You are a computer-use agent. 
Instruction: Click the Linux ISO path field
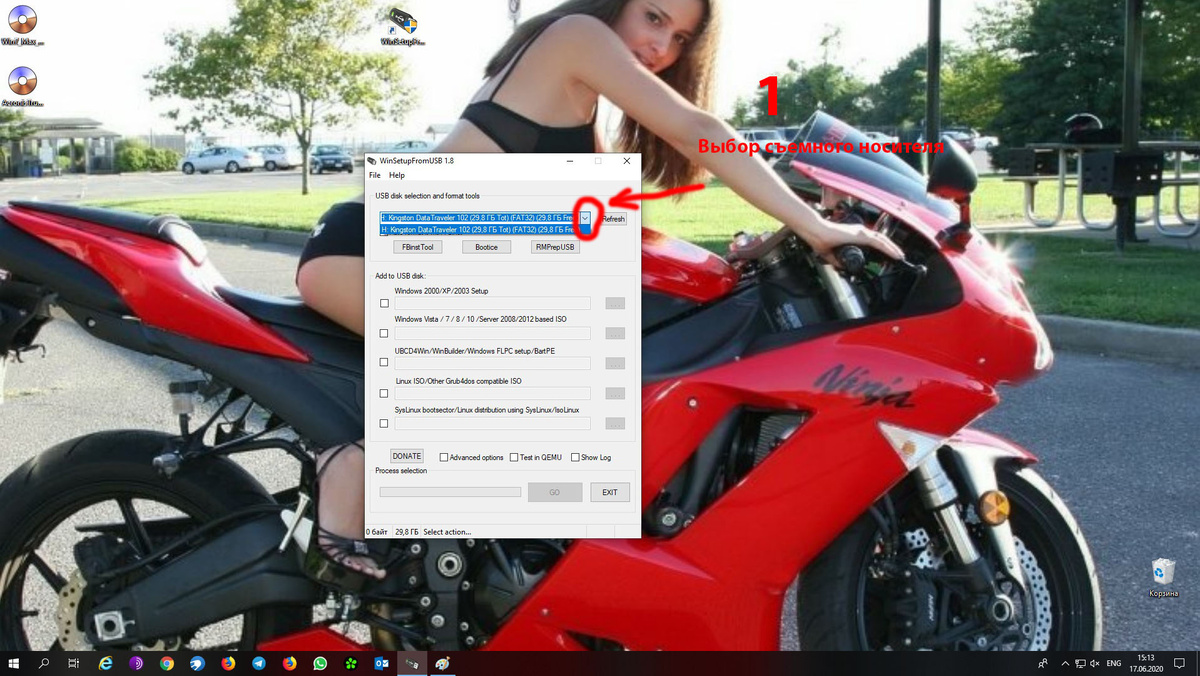[492, 393]
